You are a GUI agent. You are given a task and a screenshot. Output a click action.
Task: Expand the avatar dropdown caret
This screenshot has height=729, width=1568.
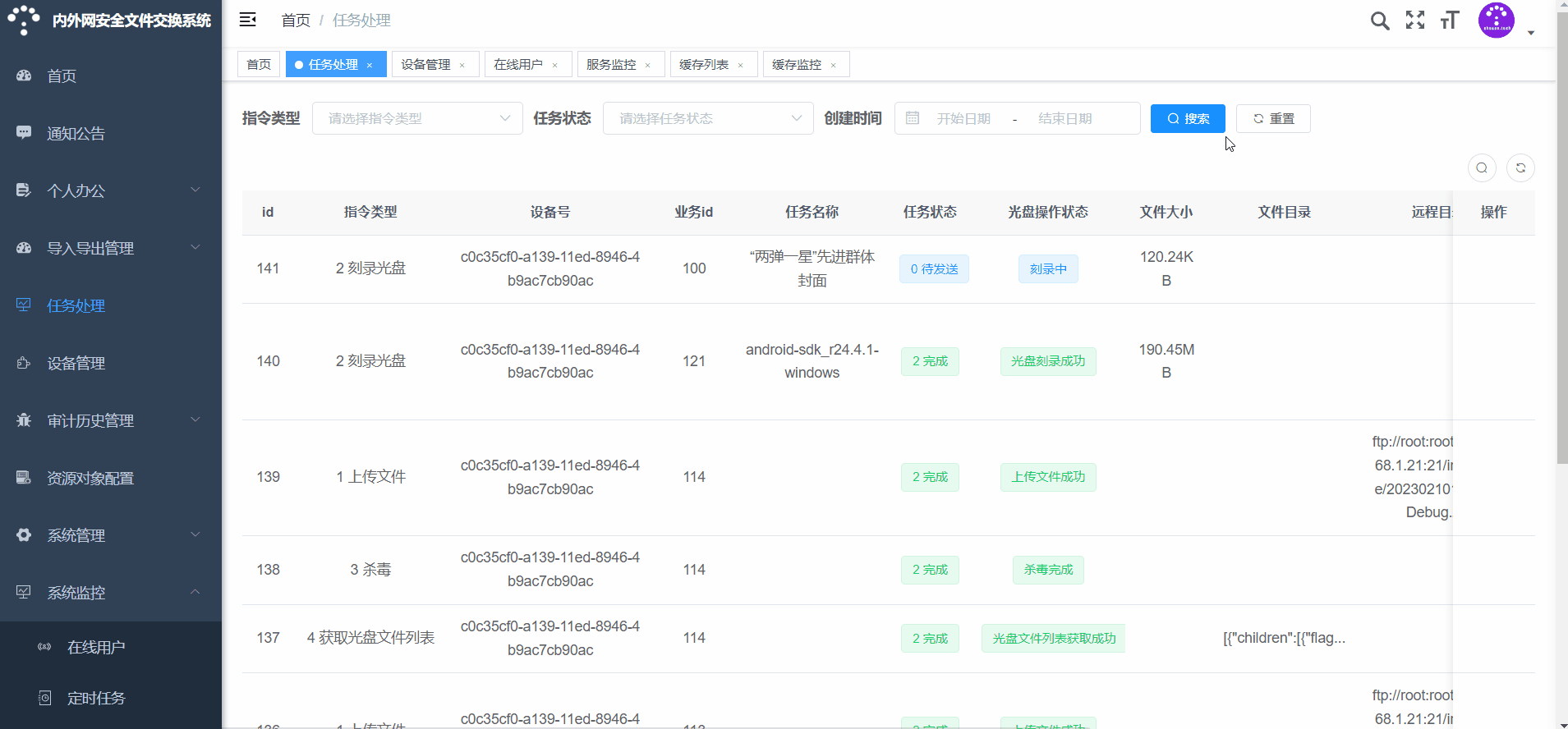point(1531,33)
